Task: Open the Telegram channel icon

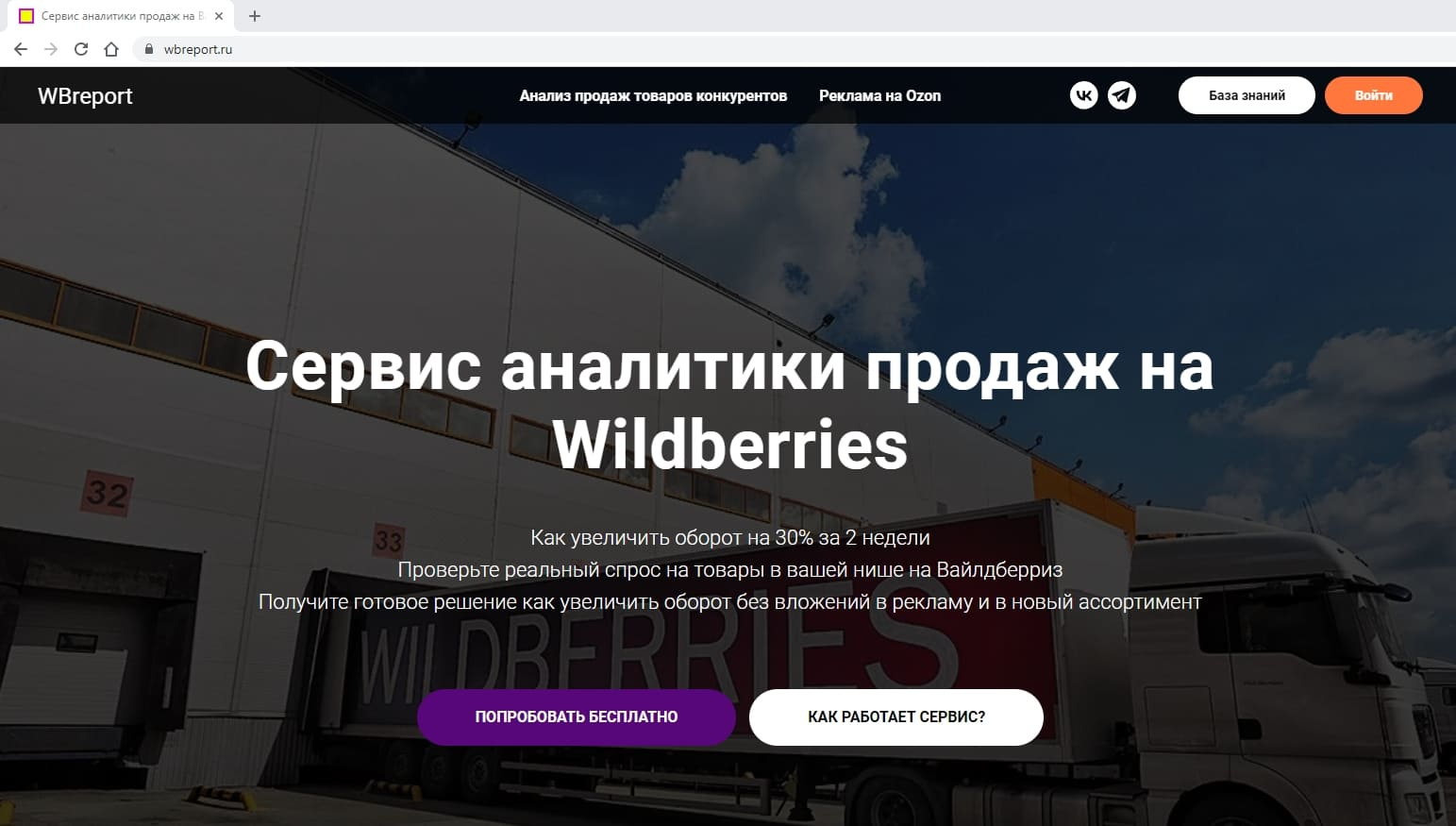Action: click(1122, 95)
